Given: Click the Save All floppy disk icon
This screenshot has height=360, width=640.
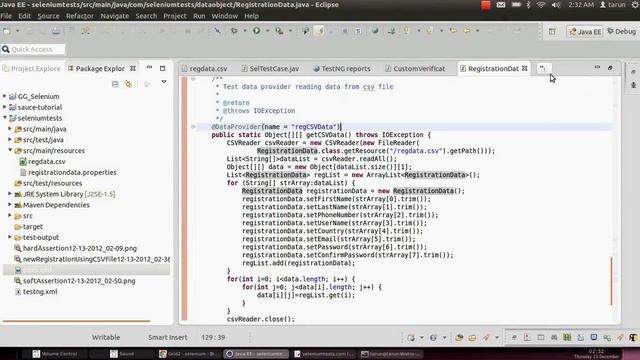Looking at the screenshot, I should [56, 31].
